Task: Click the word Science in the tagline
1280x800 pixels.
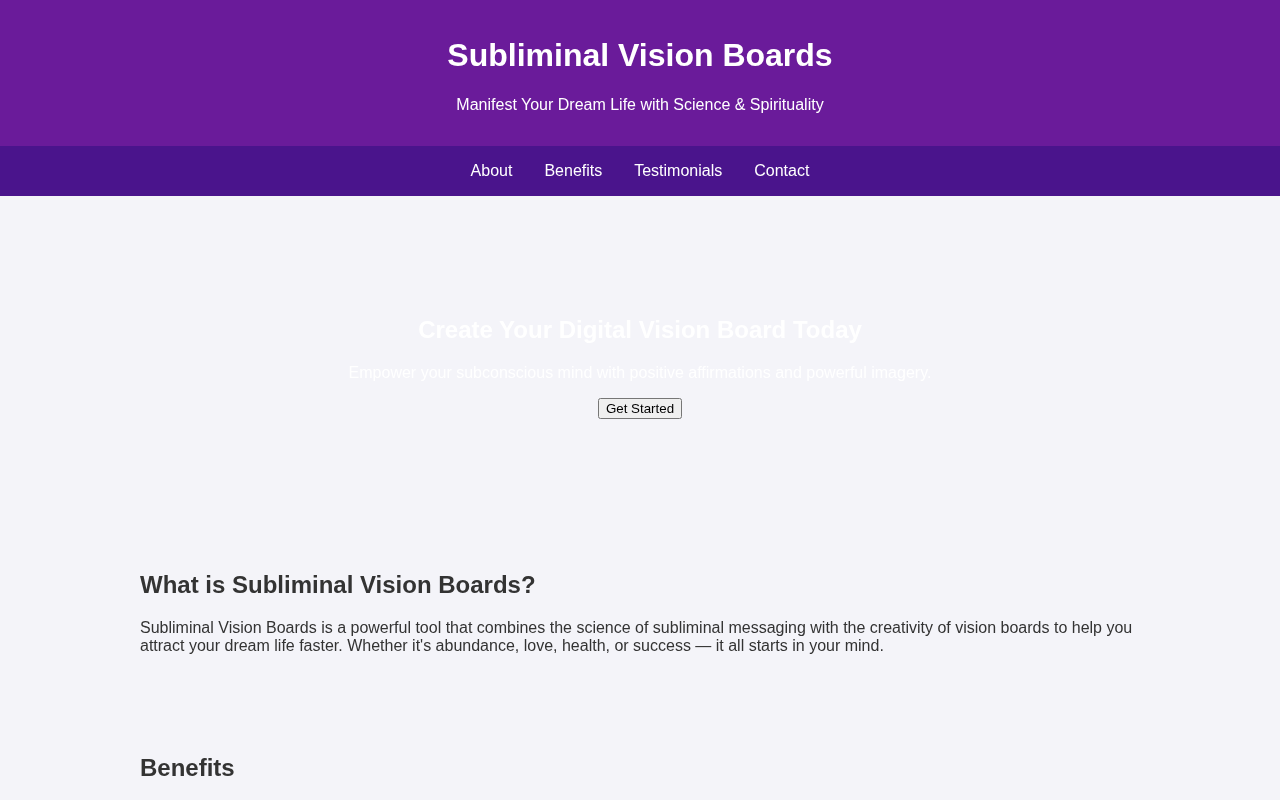Action: [702, 105]
